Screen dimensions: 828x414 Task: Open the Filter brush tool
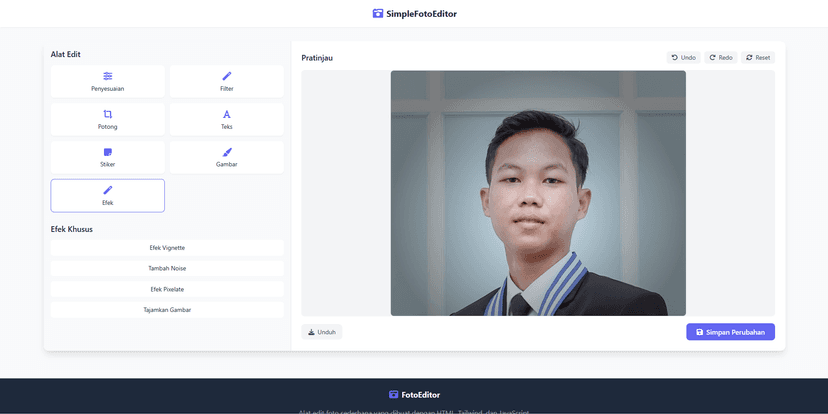[227, 77]
